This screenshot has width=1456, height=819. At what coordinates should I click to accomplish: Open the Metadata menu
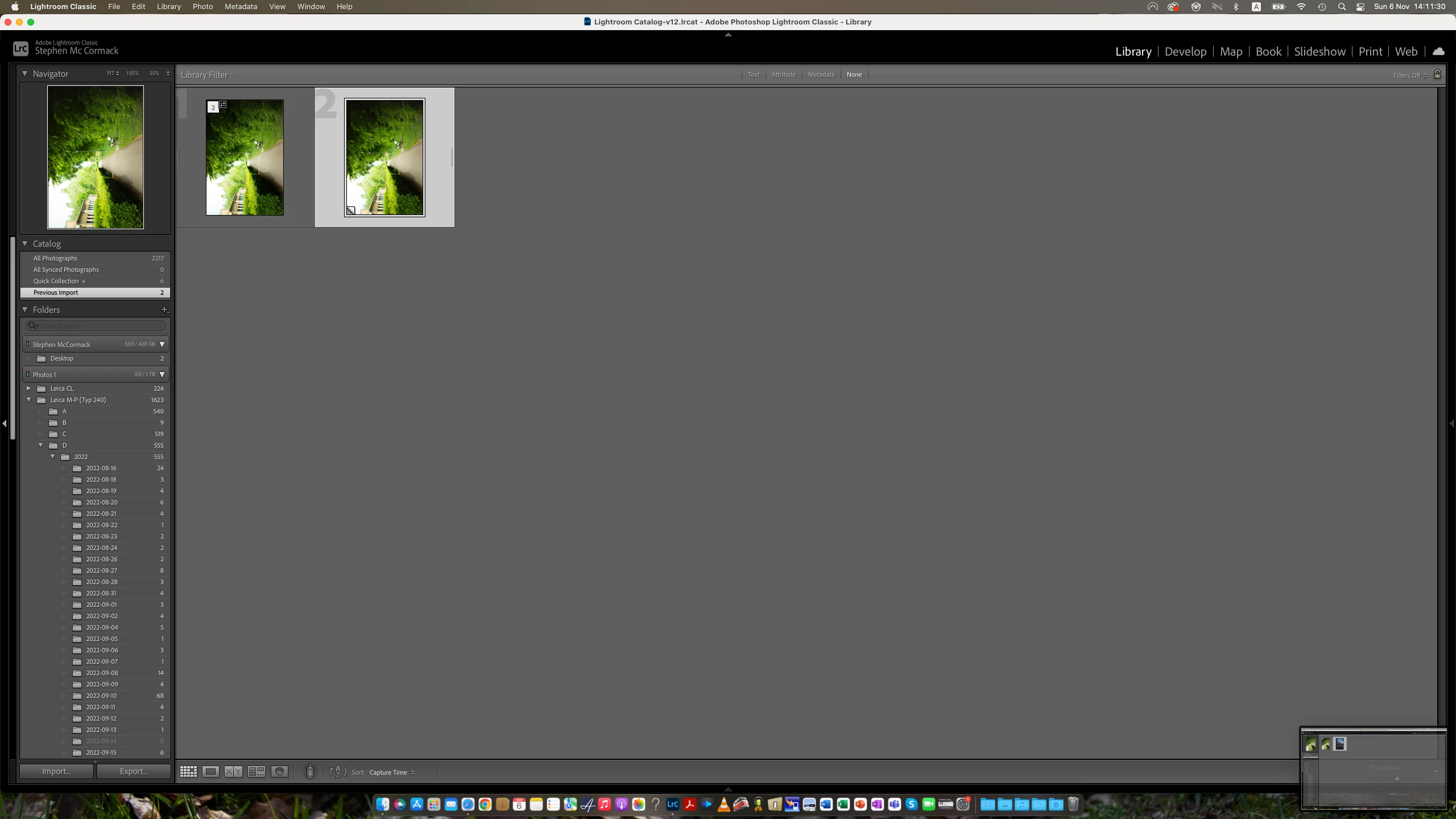(x=241, y=6)
